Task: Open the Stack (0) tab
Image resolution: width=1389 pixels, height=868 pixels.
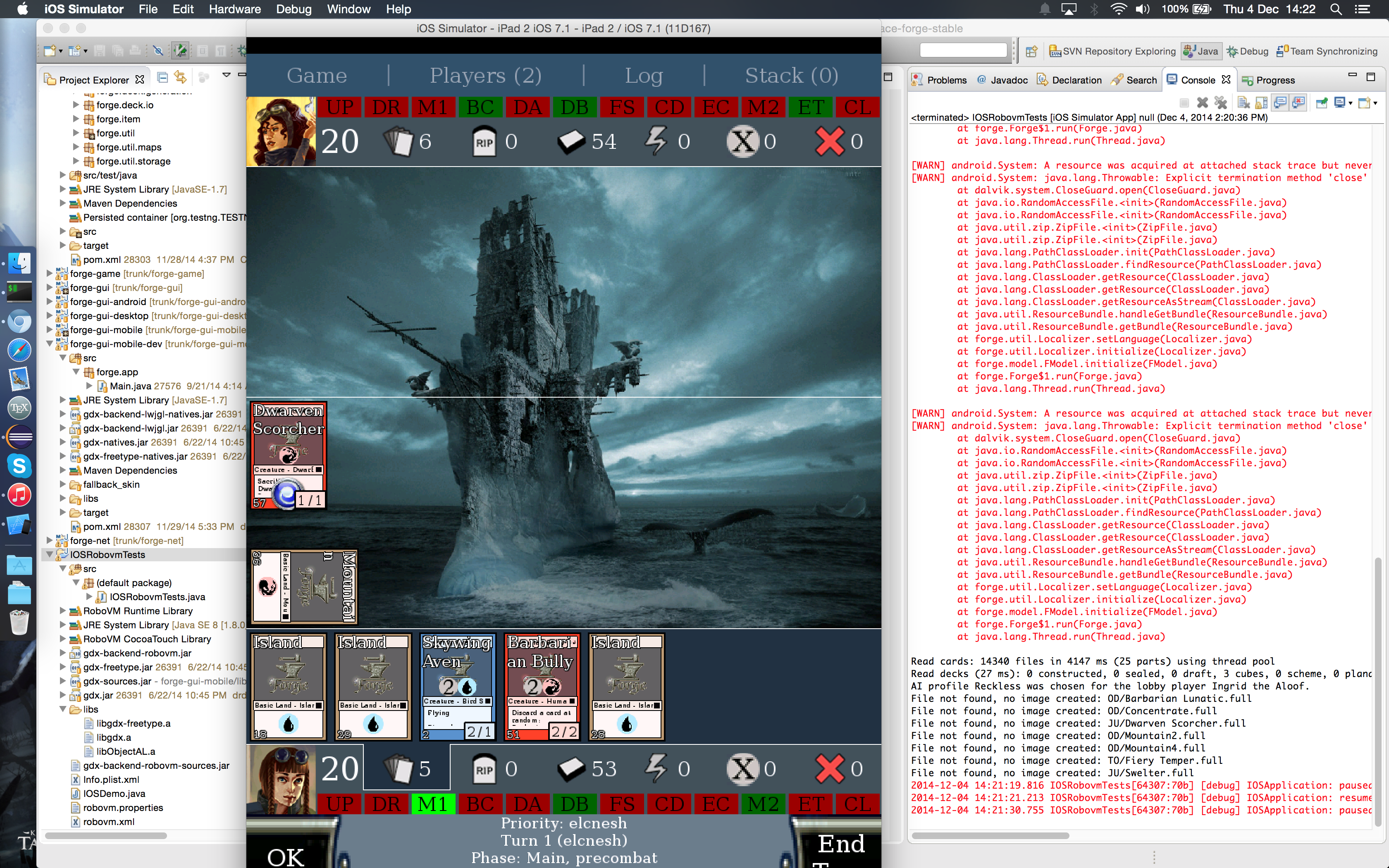Action: [x=792, y=76]
